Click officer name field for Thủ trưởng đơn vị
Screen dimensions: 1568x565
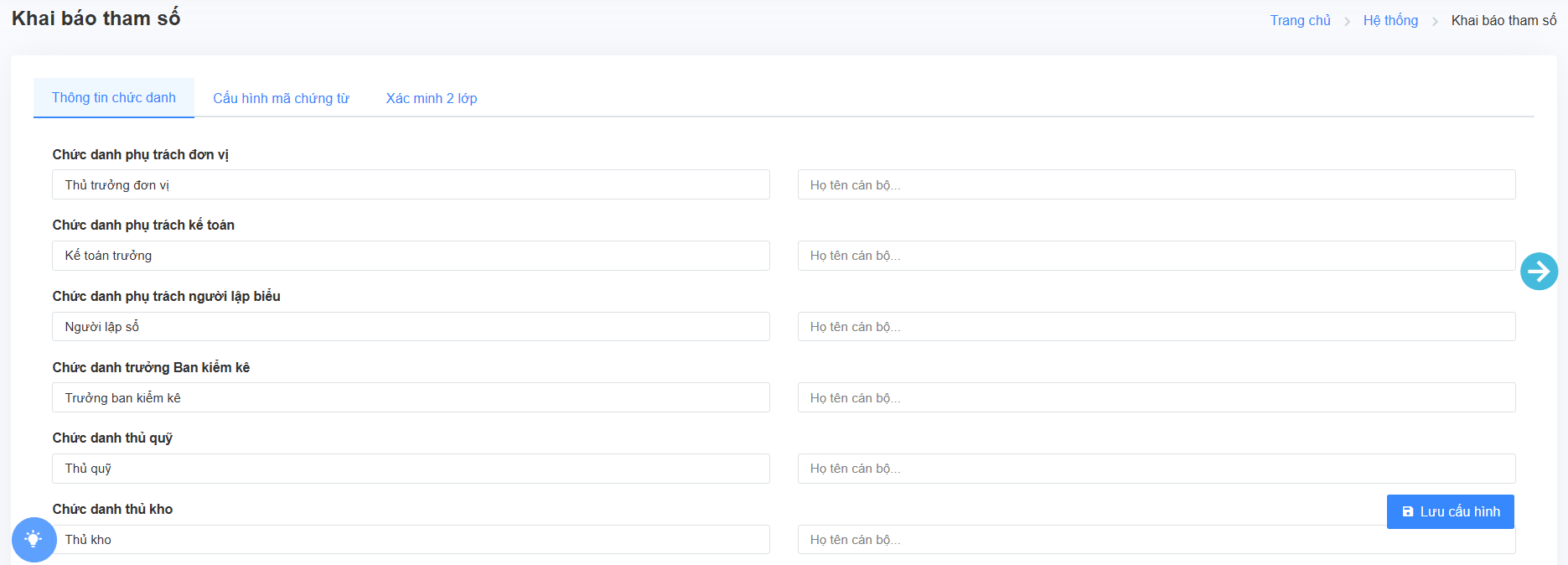click(1156, 184)
